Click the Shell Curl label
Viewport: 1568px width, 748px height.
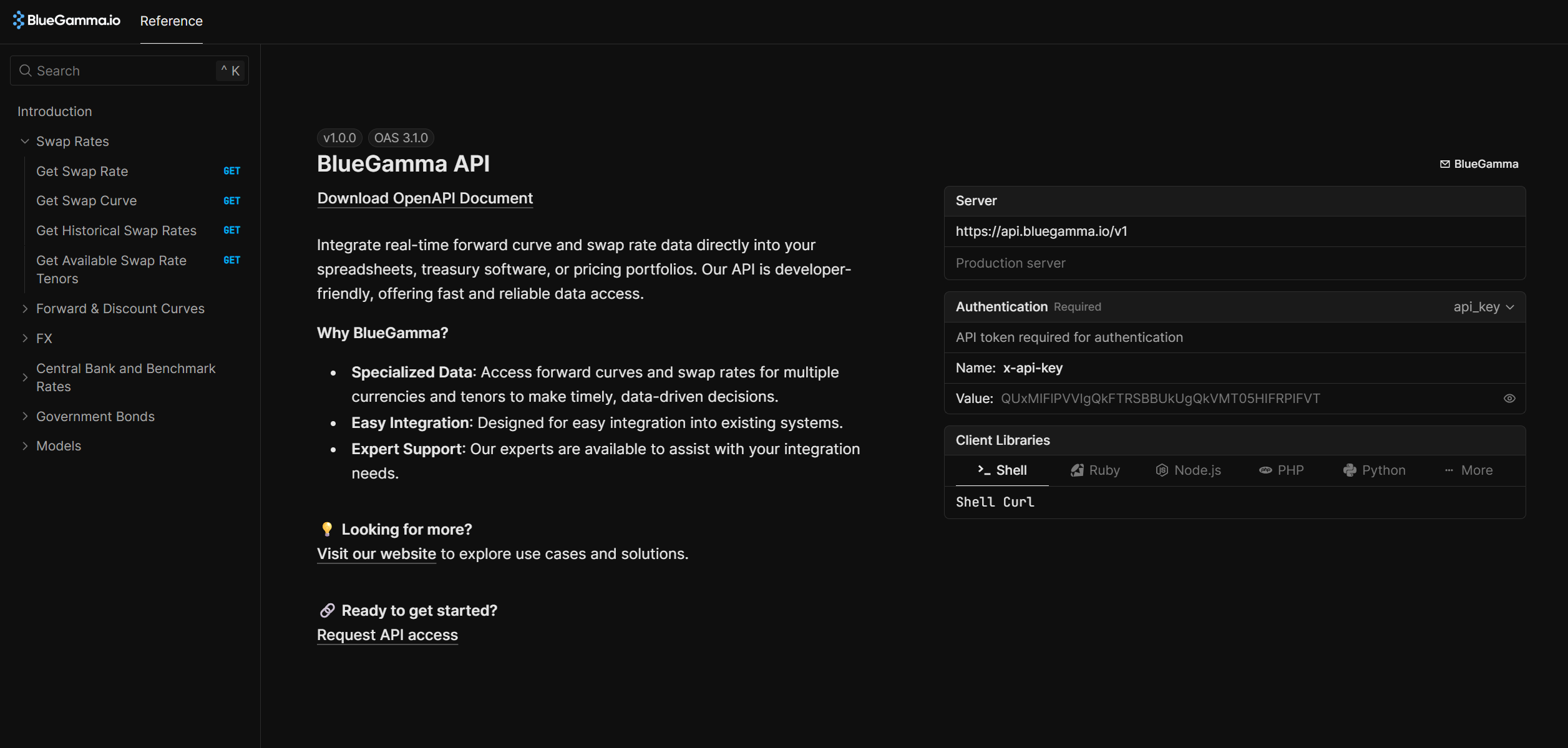[x=995, y=502]
